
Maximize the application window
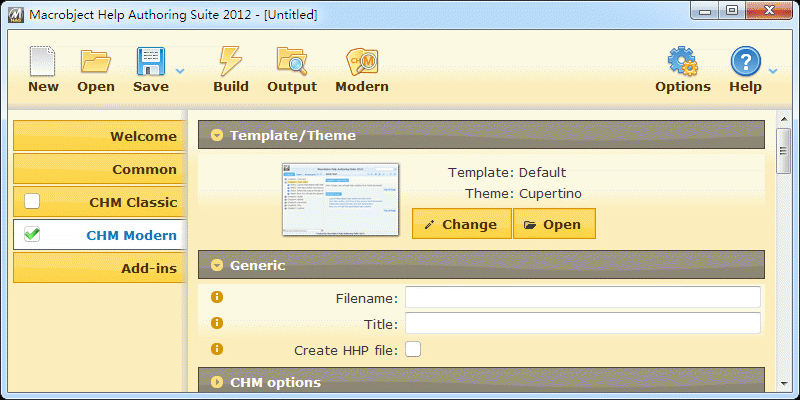click(x=732, y=10)
